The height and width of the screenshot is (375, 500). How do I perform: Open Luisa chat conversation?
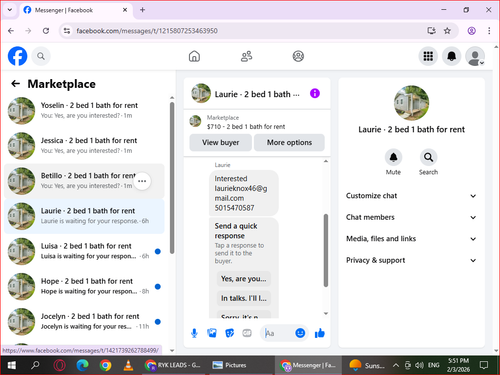(84, 251)
